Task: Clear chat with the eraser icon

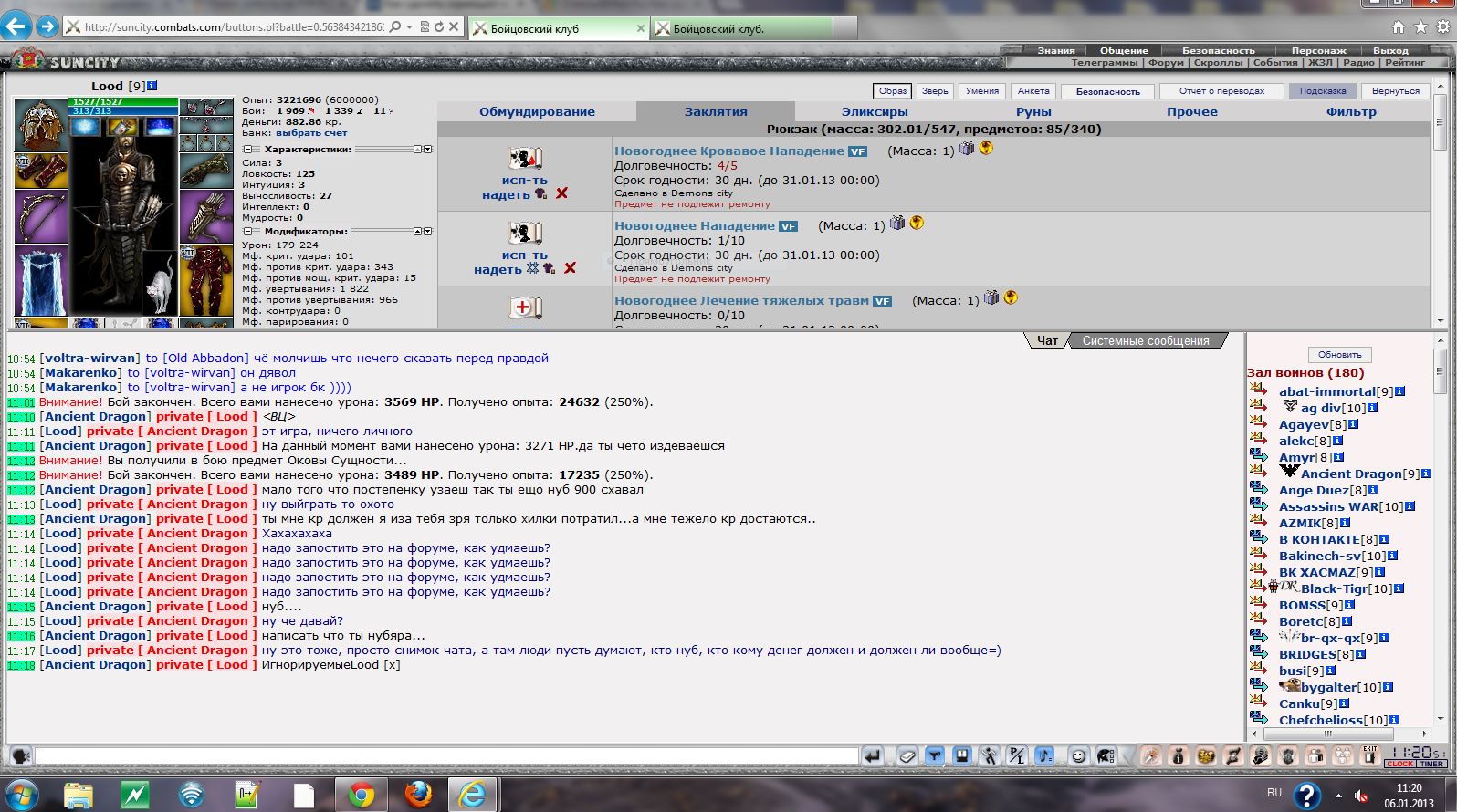Action: [907, 755]
